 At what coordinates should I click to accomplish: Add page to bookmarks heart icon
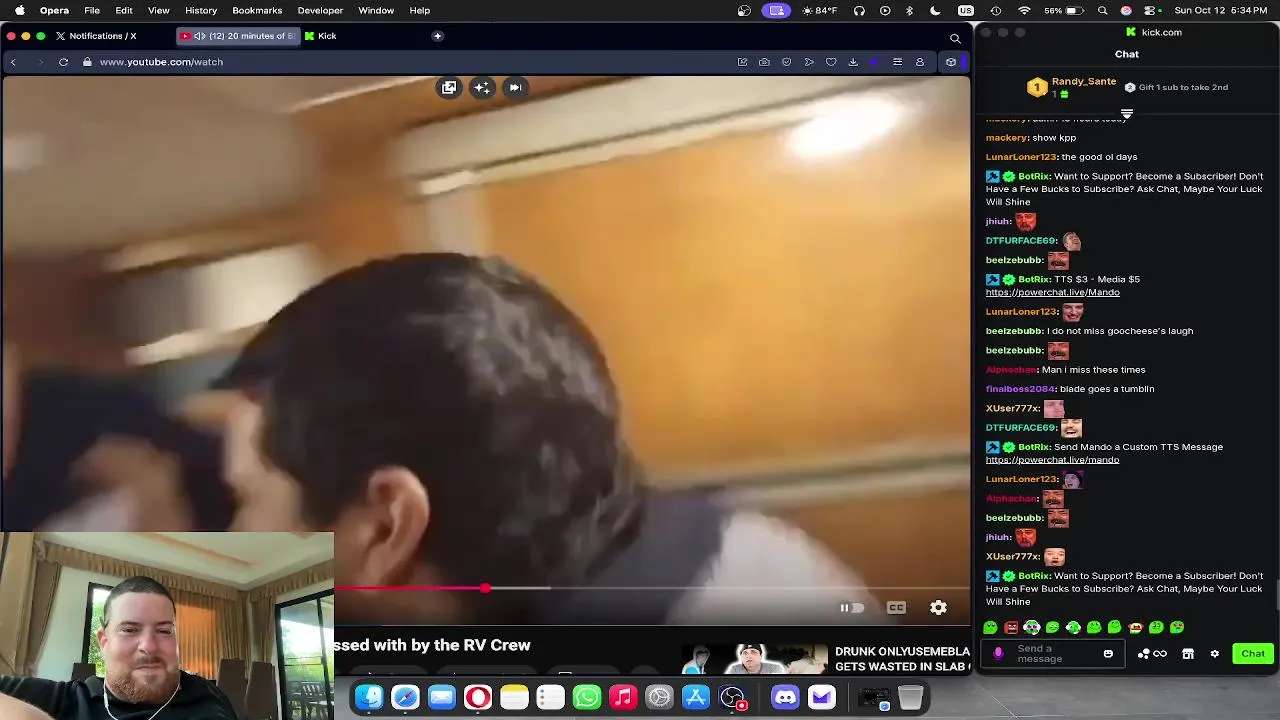click(x=831, y=62)
